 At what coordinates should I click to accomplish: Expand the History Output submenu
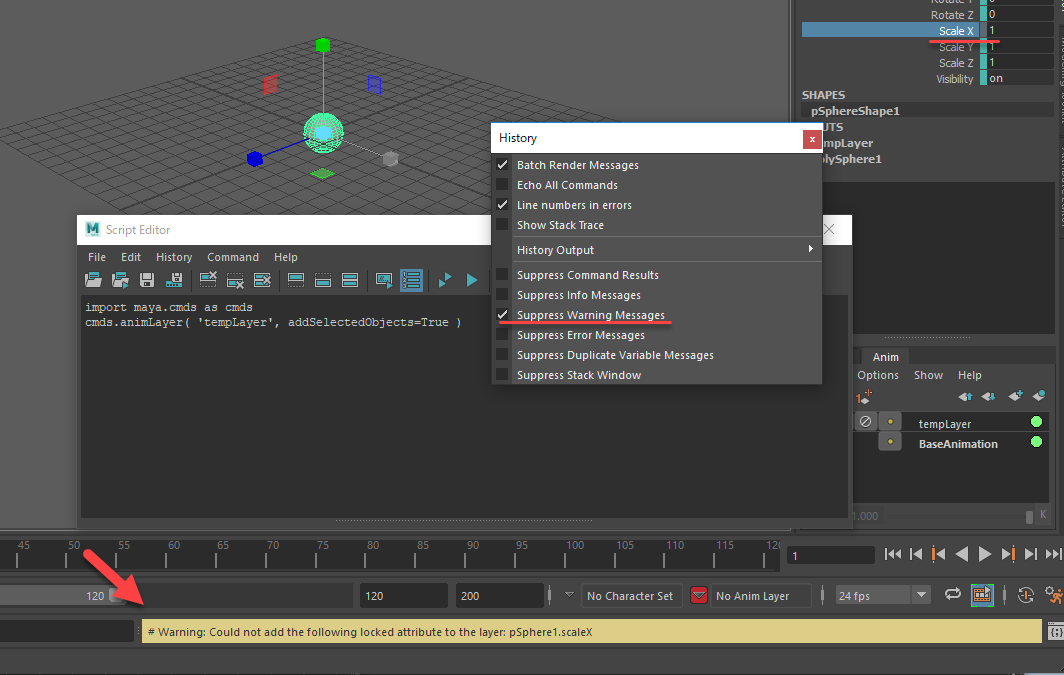click(657, 250)
